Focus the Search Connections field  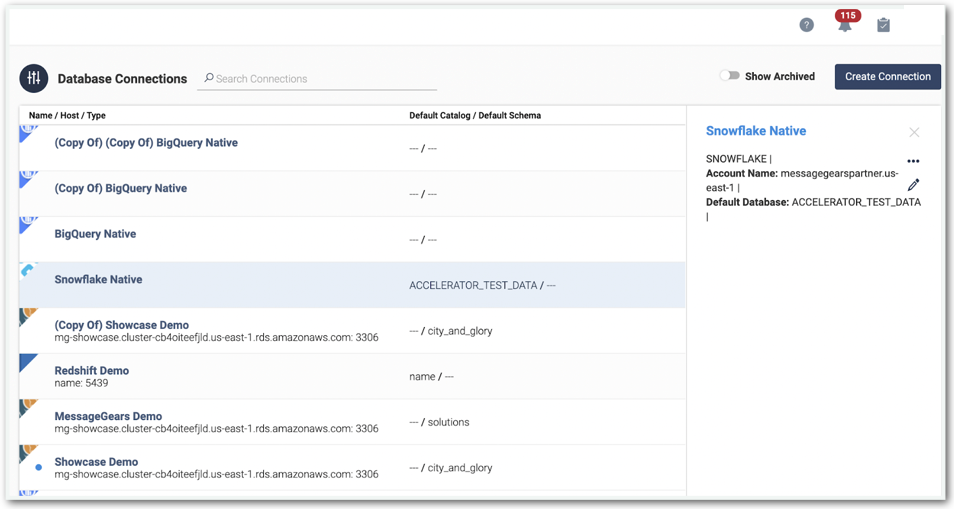[x=317, y=78]
